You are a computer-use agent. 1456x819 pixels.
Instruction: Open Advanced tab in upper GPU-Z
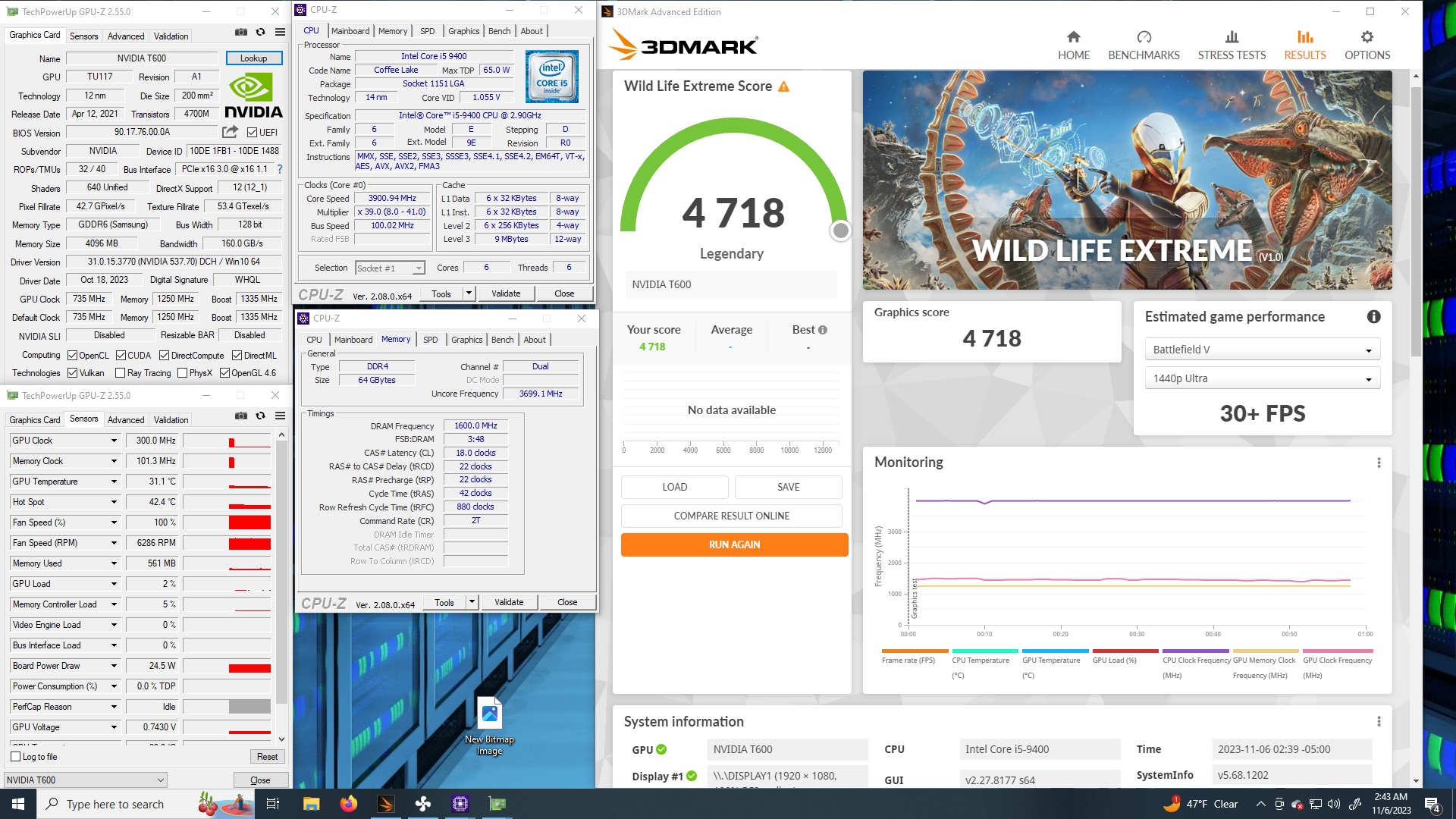pos(126,36)
